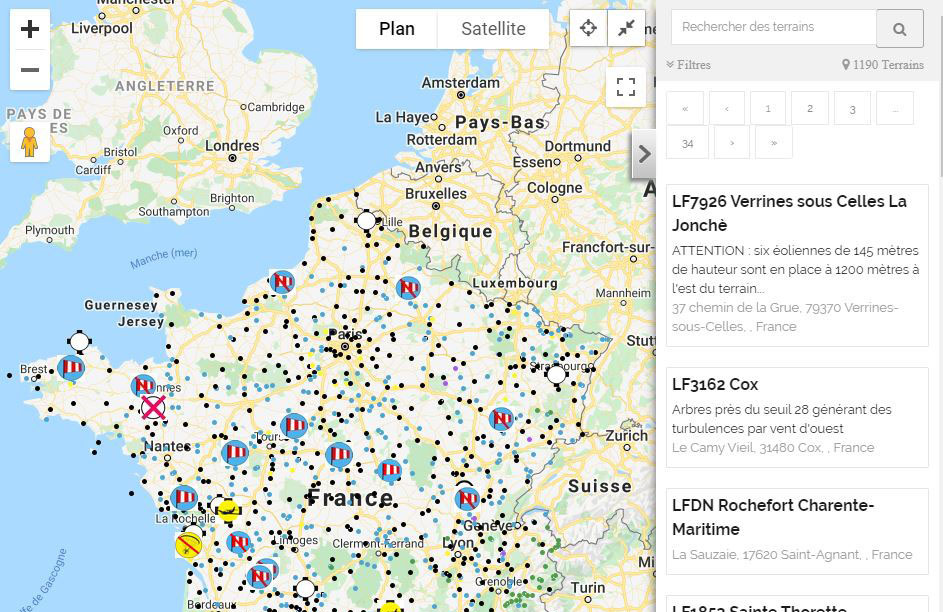
Task: Open results page 1
Action: [768, 109]
